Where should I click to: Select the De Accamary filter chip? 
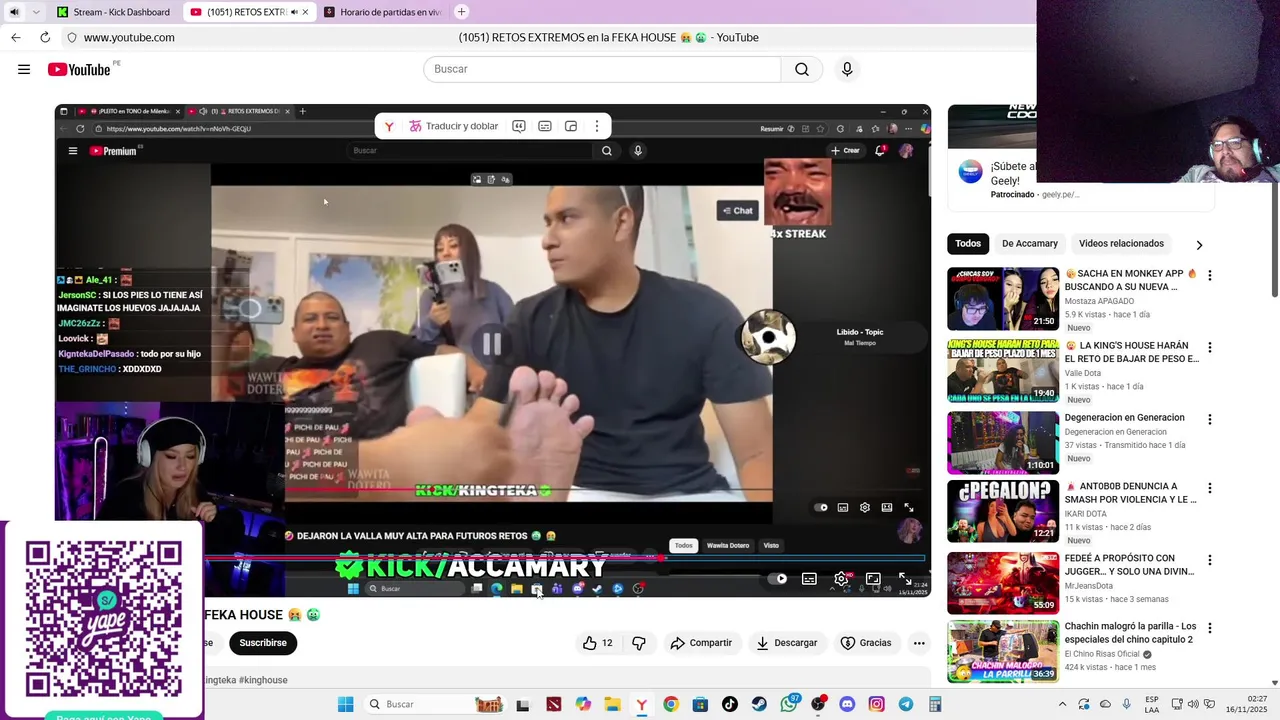click(1030, 243)
